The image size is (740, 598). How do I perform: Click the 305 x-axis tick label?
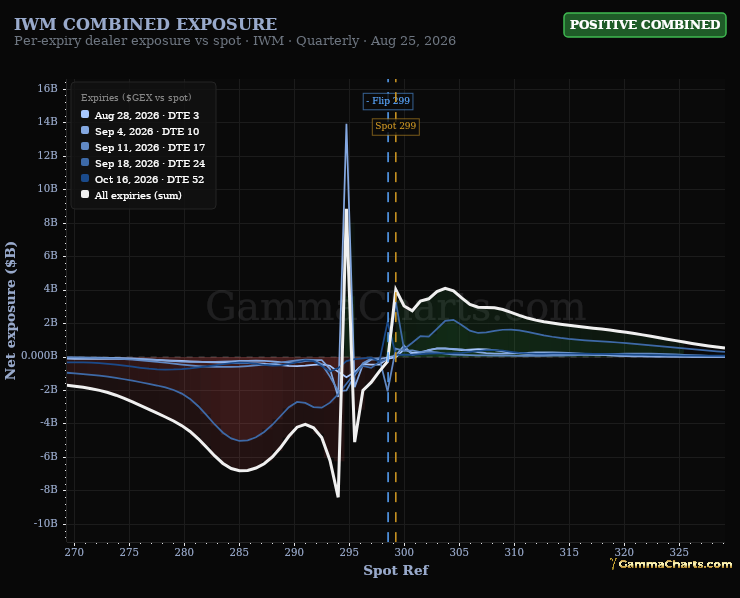459,552
